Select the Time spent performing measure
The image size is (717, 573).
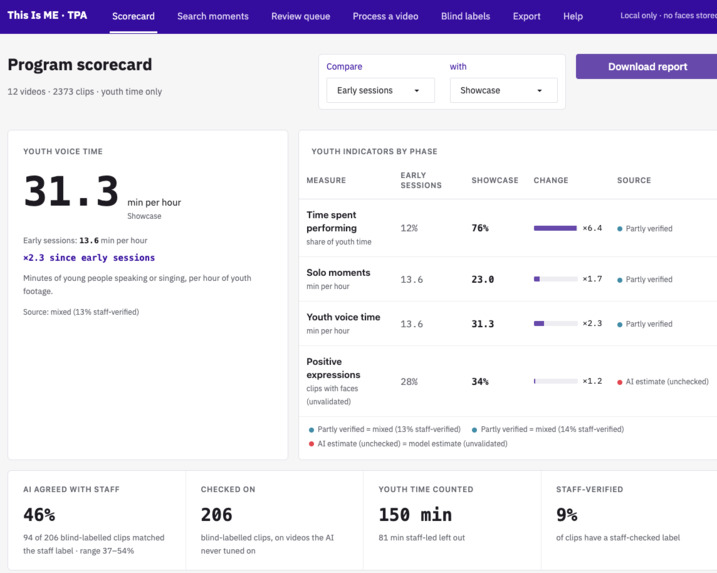click(332, 221)
